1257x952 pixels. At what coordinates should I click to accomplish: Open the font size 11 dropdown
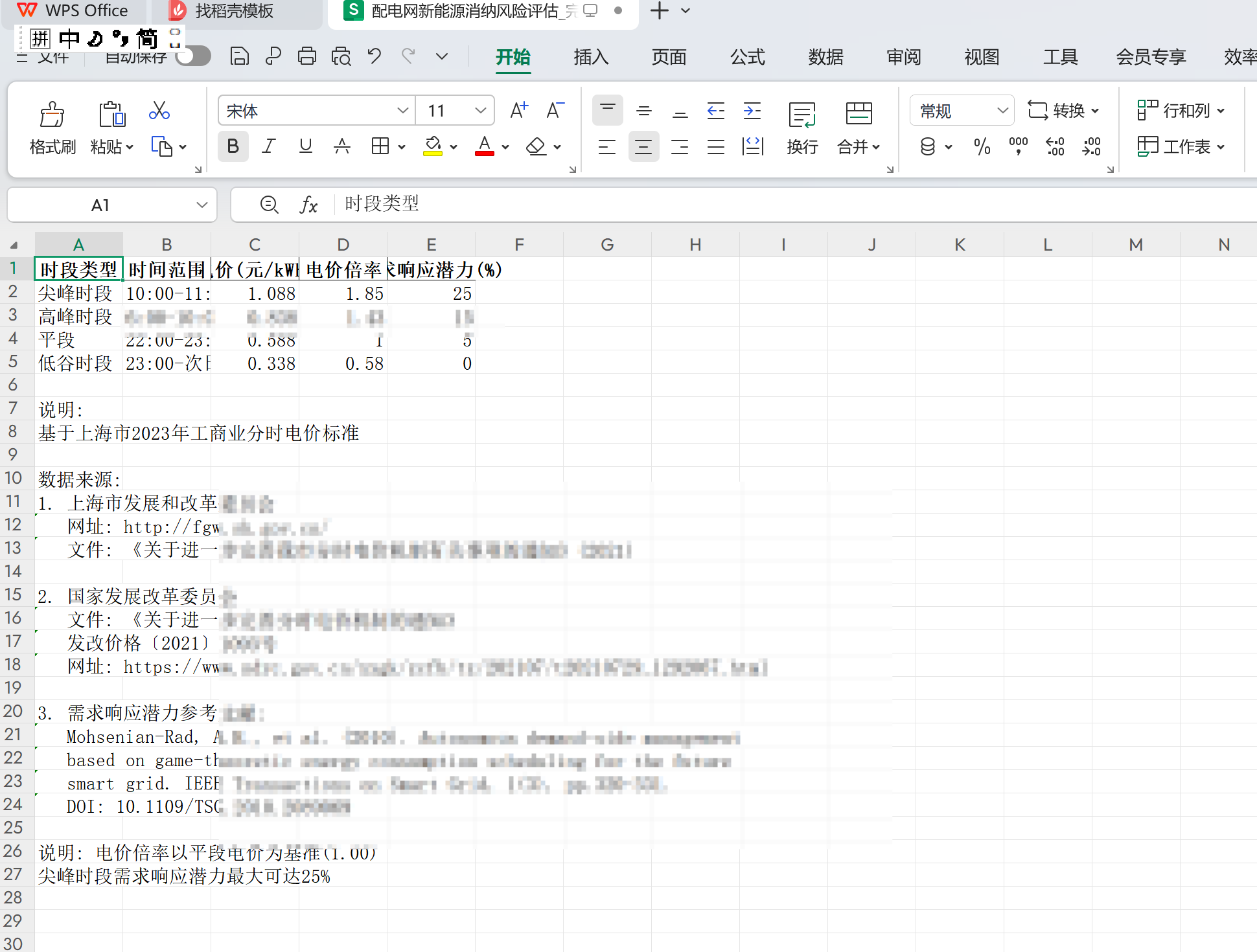(x=480, y=111)
